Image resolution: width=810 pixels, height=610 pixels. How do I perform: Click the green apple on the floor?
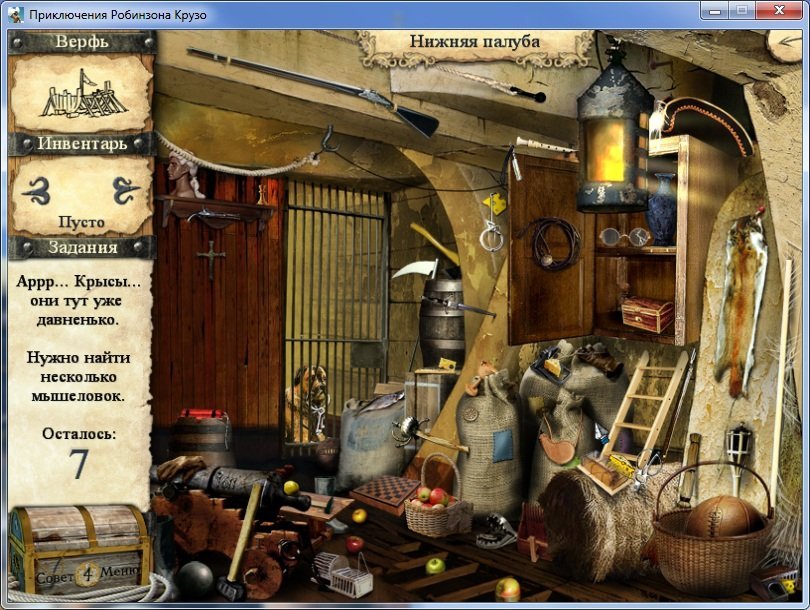[435, 566]
